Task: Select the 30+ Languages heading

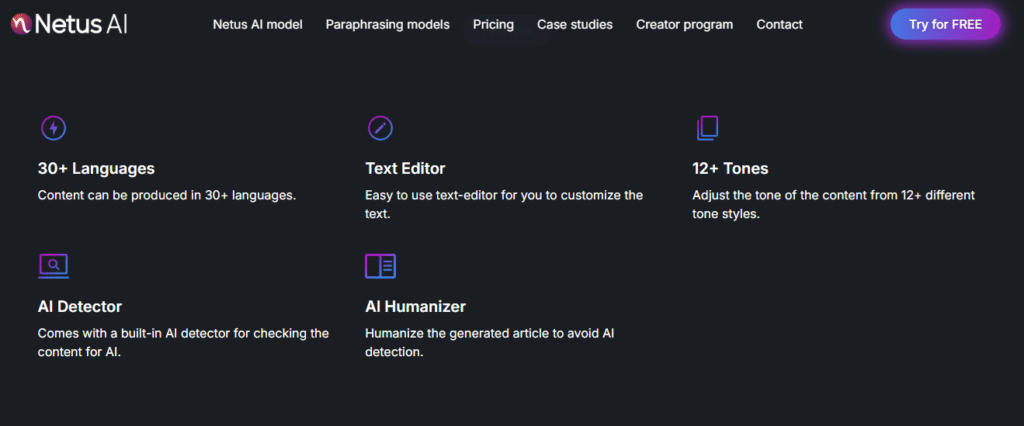Action: coord(96,169)
